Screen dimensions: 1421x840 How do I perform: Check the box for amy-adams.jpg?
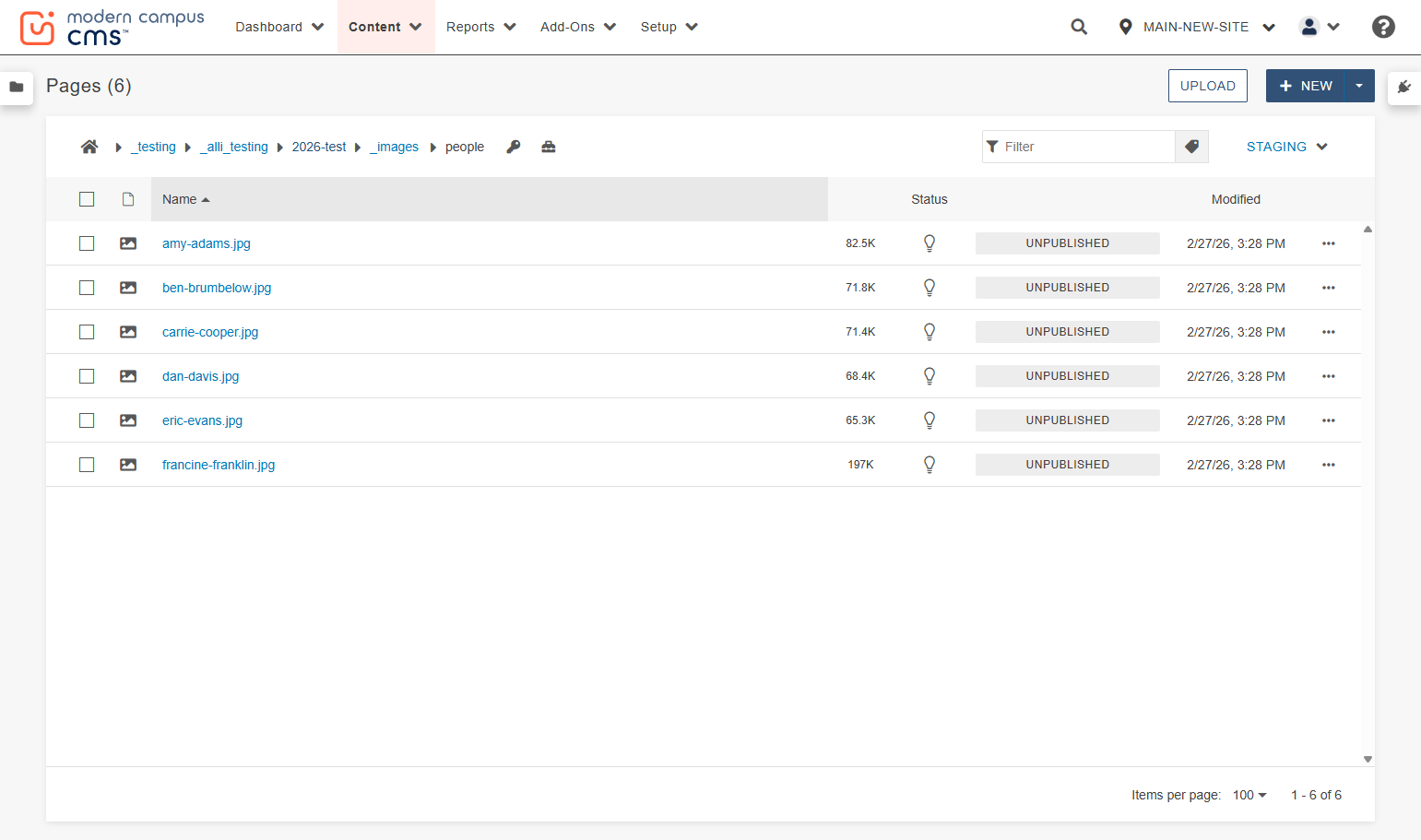87,243
